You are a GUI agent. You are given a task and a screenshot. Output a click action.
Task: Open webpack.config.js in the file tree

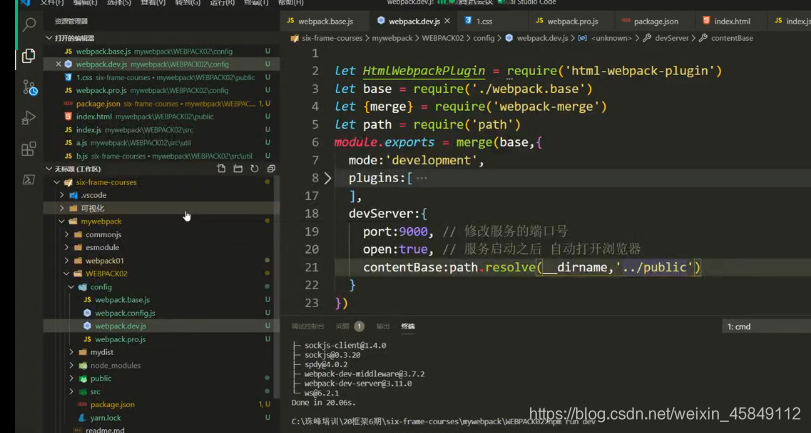tap(125, 313)
